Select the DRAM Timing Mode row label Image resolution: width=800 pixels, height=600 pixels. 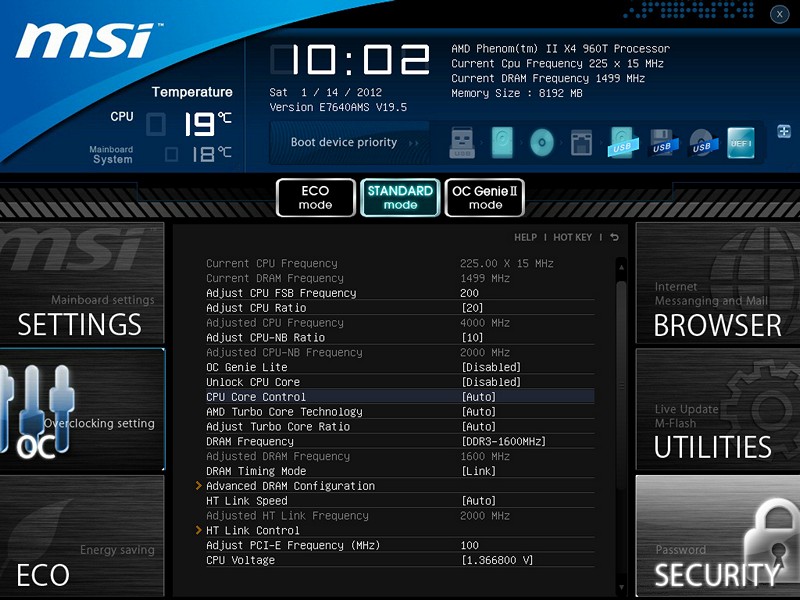[256, 470]
